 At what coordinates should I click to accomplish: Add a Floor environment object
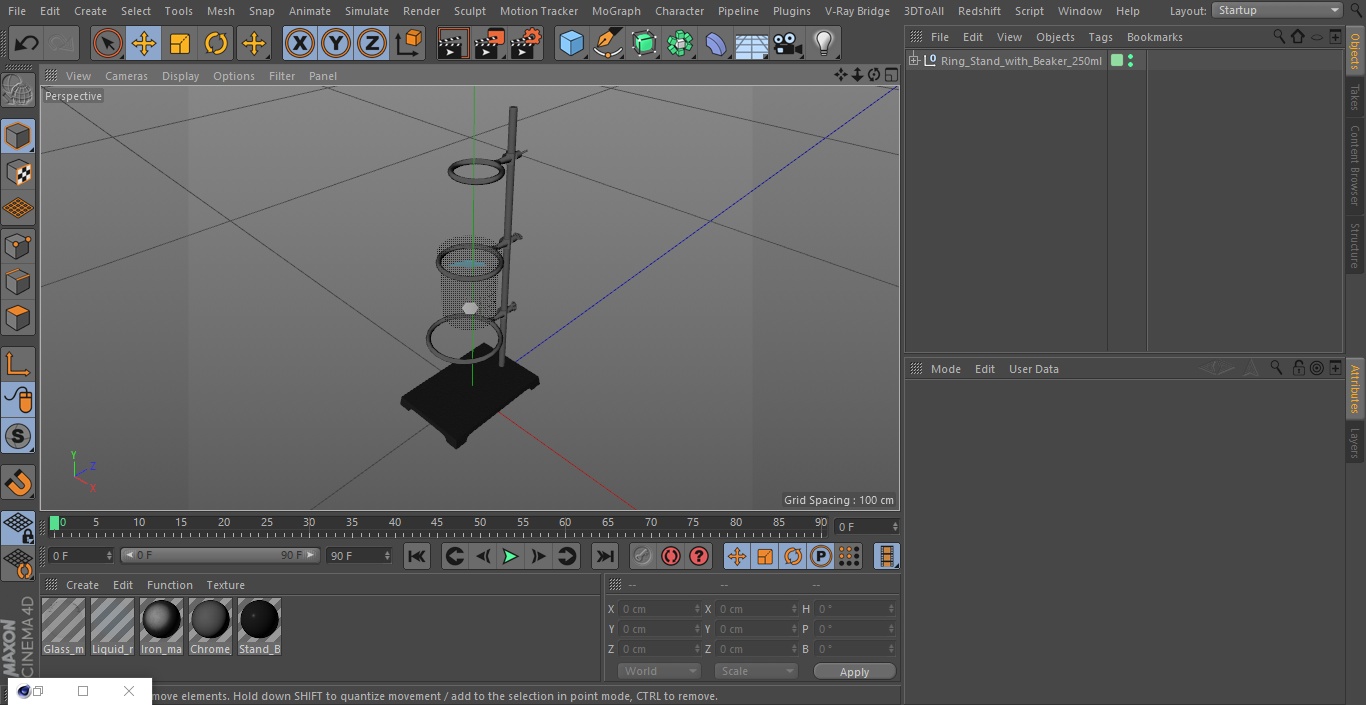pyautogui.click(x=752, y=44)
